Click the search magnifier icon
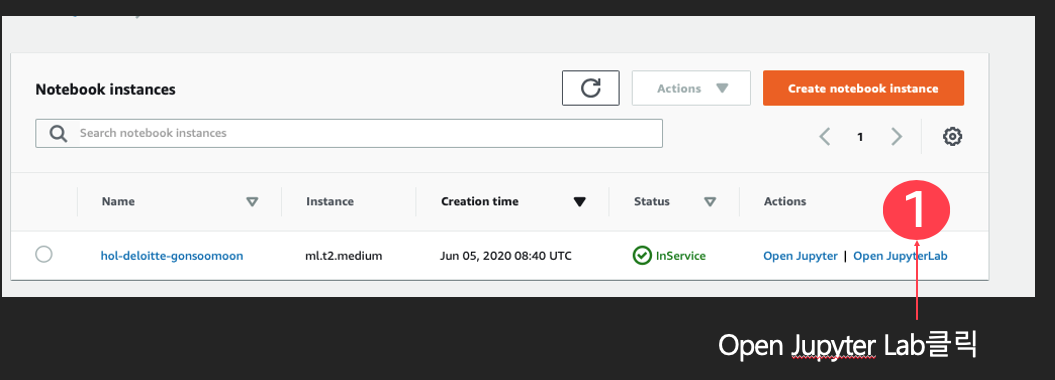This screenshot has width=1055, height=380. click(59, 134)
